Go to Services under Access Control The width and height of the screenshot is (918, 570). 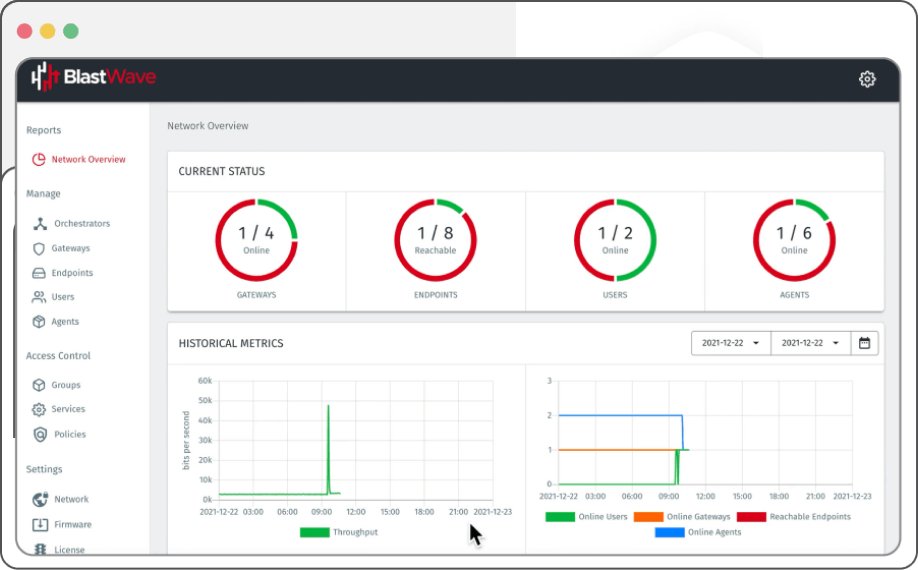click(x=68, y=408)
